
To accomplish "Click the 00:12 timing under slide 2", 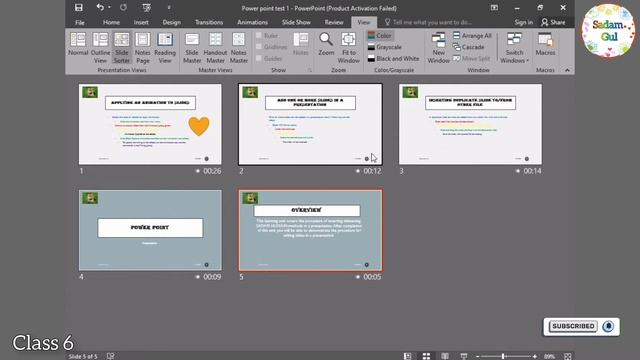I will pos(372,171).
